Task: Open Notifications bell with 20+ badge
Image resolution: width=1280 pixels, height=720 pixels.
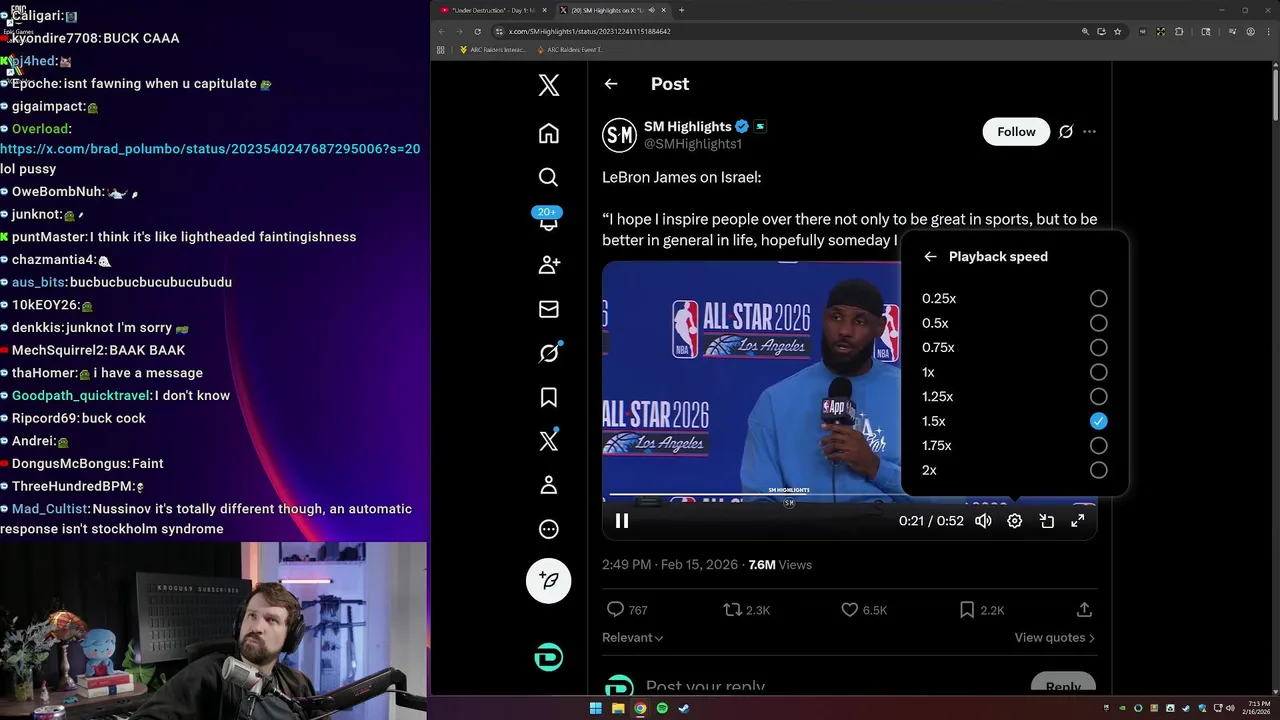Action: (x=548, y=220)
